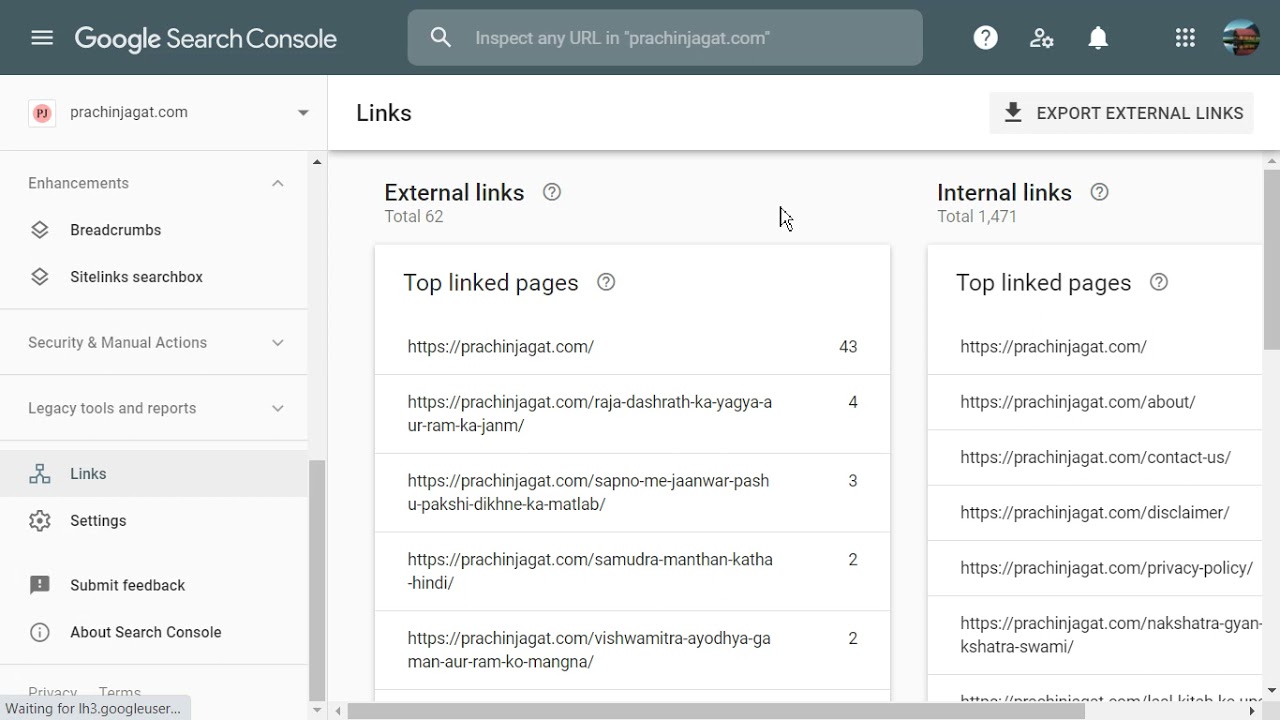Click sidebar scroll-up arrow
The width and height of the screenshot is (1280, 720).
[317, 162]
